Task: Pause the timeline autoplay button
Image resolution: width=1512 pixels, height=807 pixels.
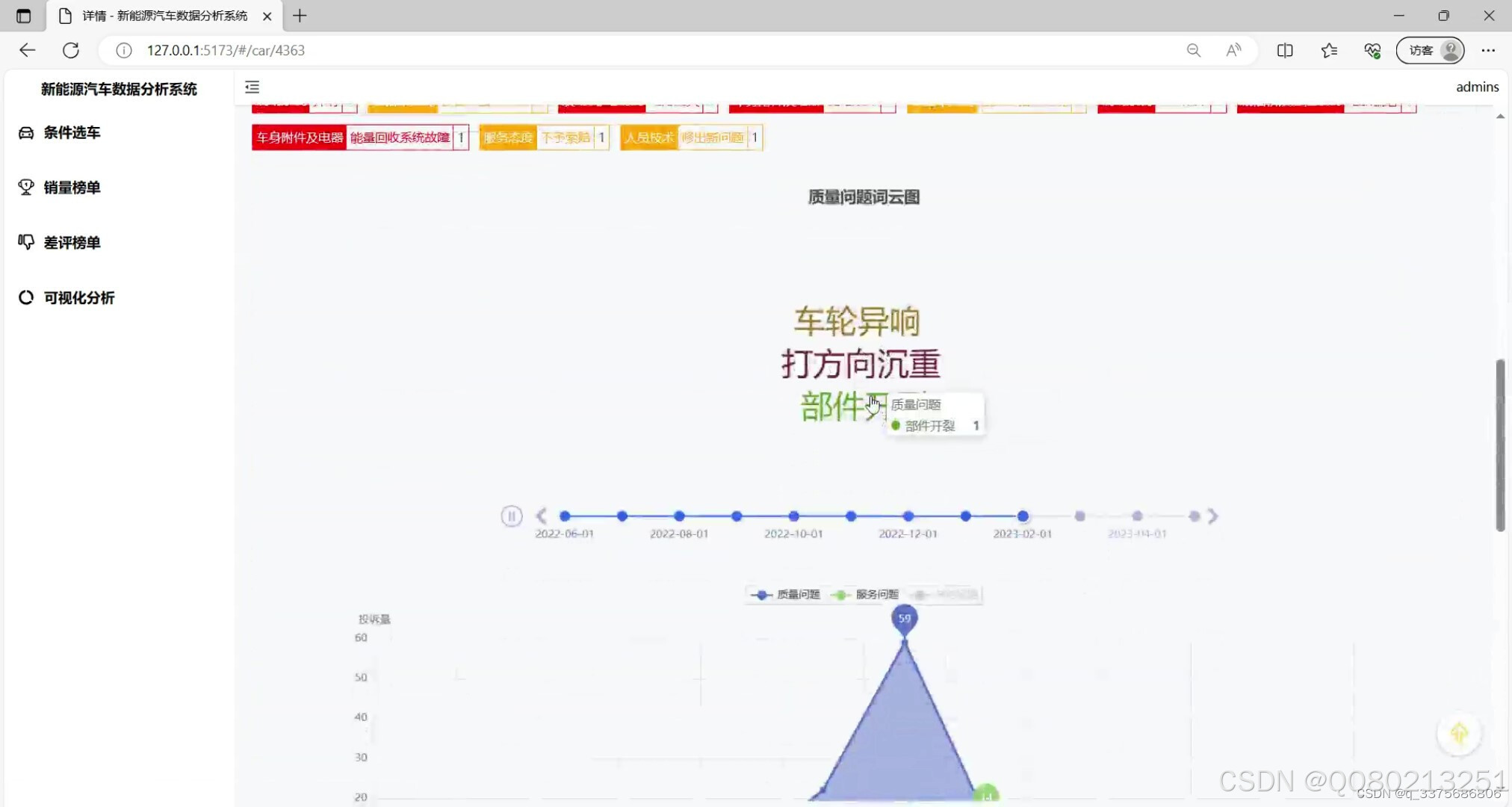Action: pyautogui.click(x=511, y=516)
